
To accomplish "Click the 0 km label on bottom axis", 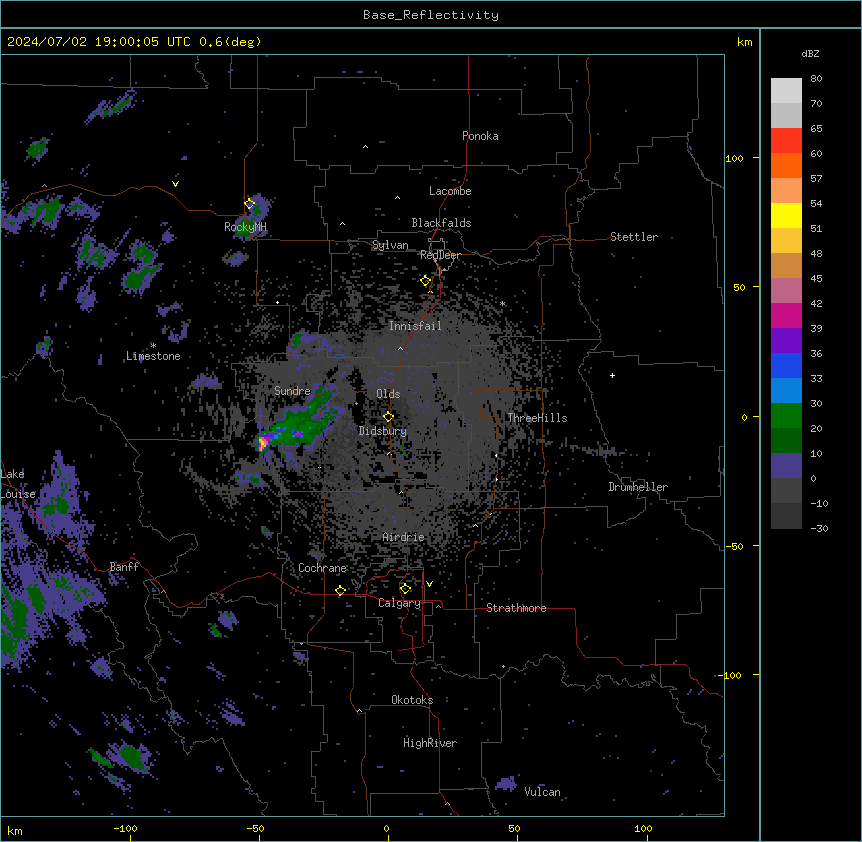I will point(386,828).
